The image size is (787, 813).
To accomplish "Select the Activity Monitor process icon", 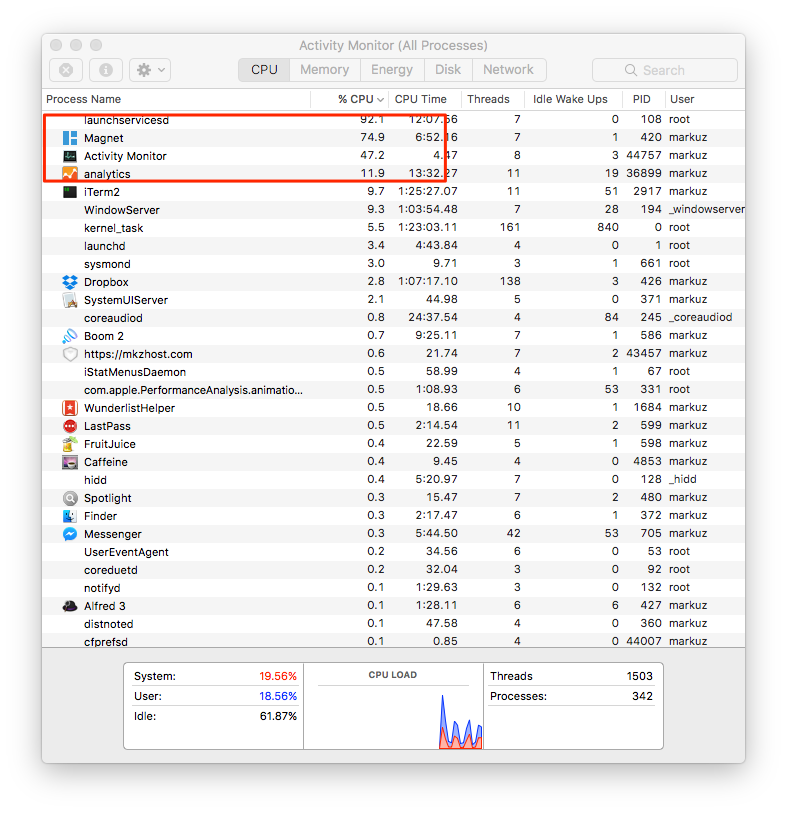I will pos(70,156).
